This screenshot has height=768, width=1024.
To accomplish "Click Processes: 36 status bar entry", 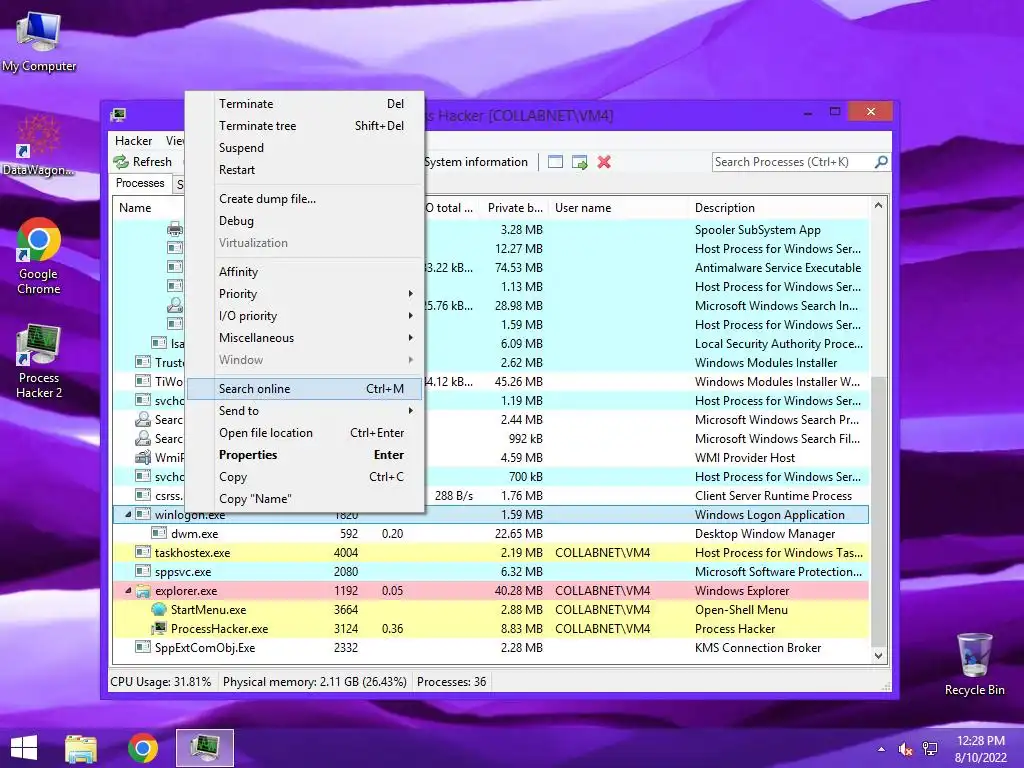I will click(451, 682).
